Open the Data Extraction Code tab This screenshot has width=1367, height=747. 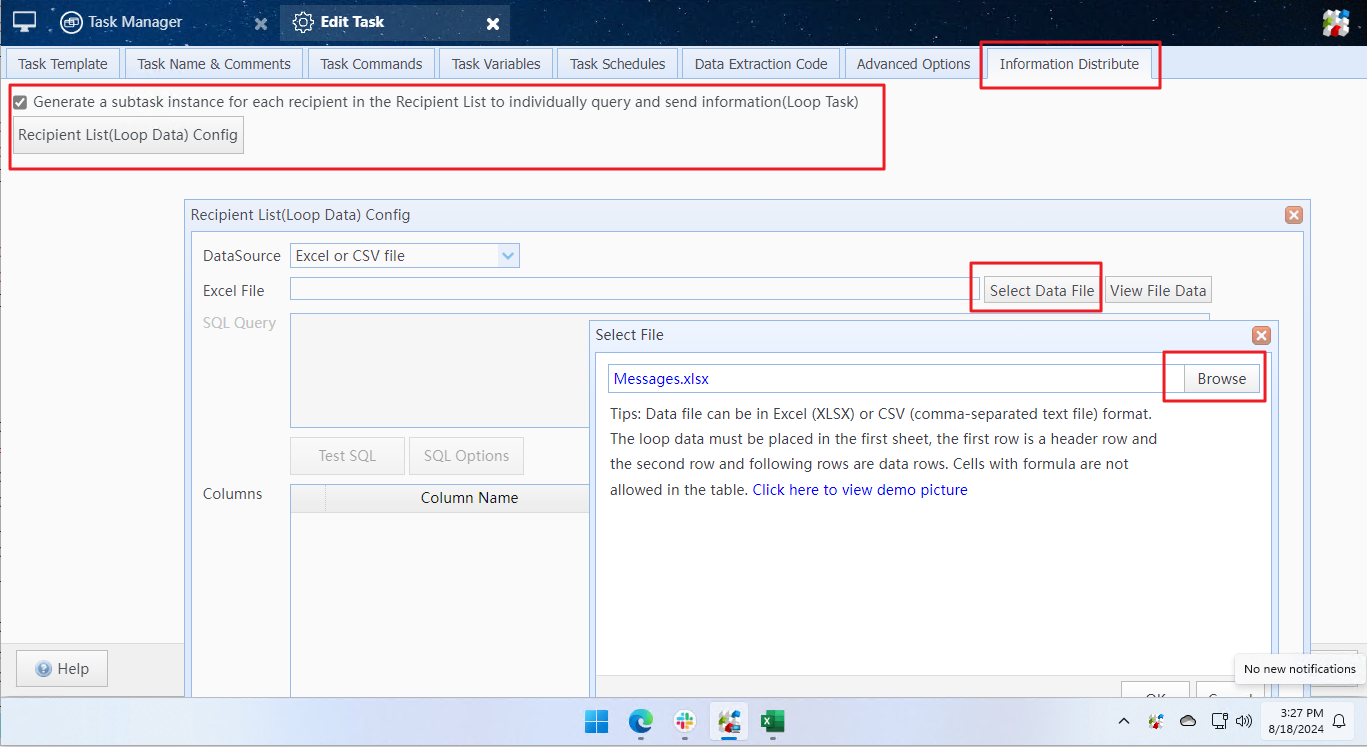click(761, 64)
